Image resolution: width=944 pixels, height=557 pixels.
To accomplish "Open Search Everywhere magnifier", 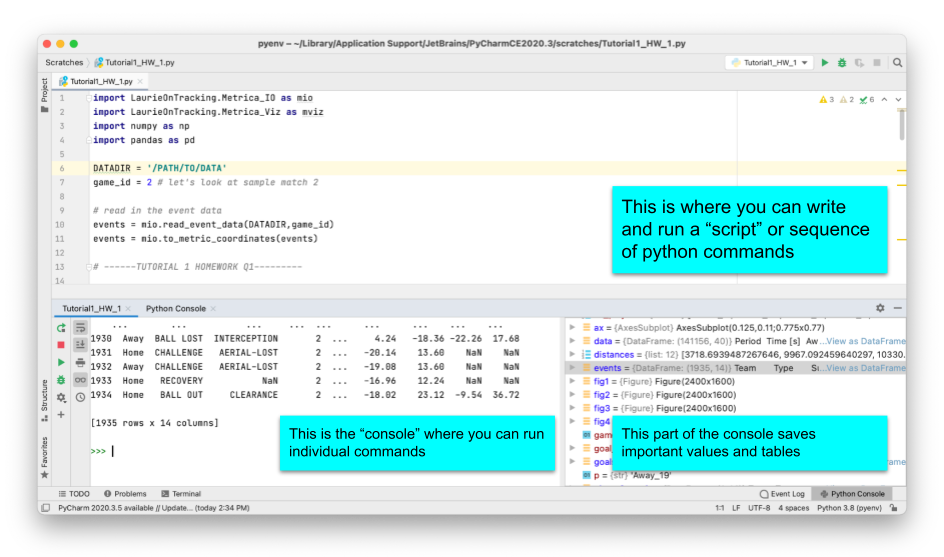I will [897, 63].
